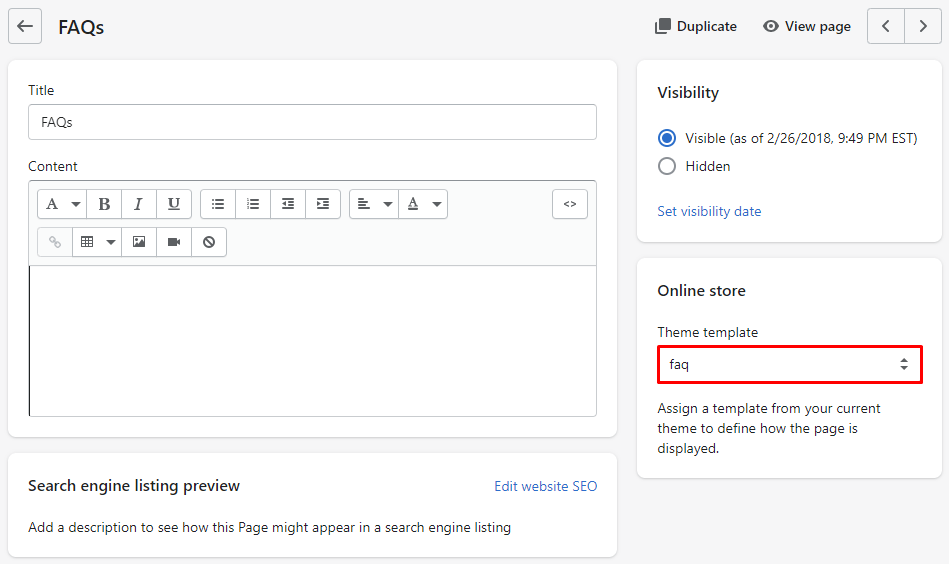Open the insert table dropdown
Image resolution: width=949 pixels, height=564 pixels.
pos(97,242)
